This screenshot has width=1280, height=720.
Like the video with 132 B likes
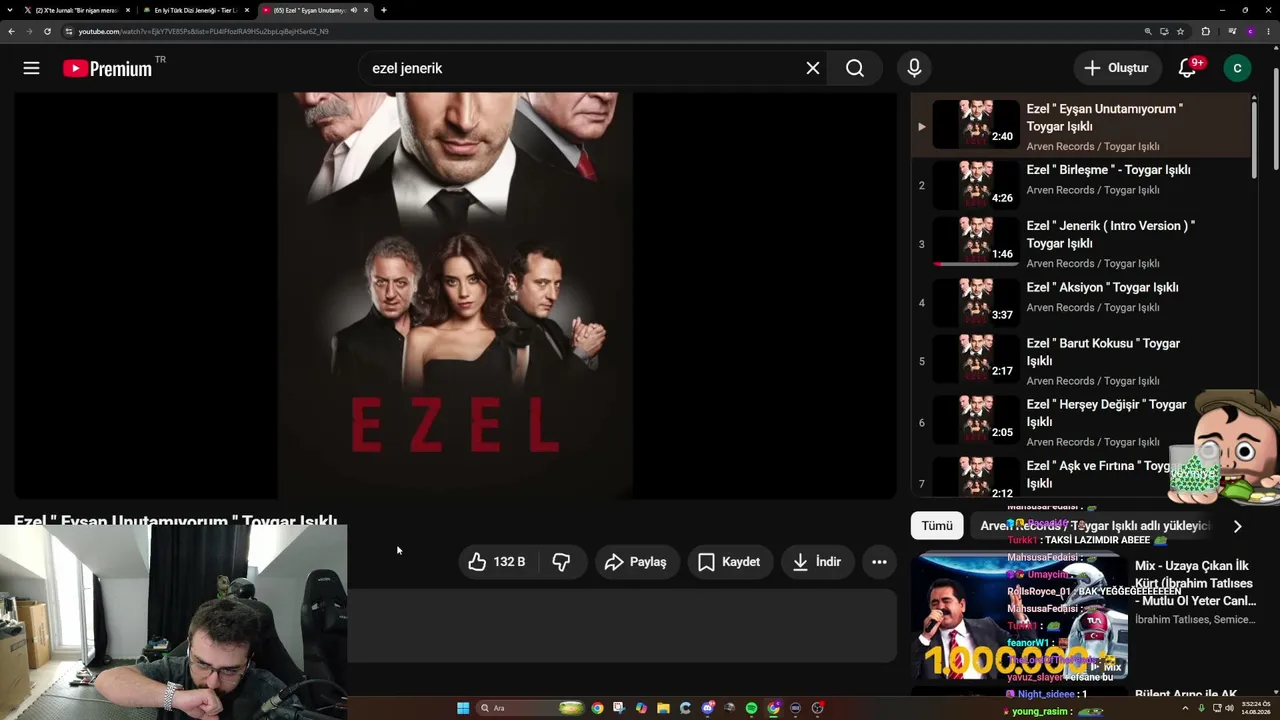(x=496, y=562)
